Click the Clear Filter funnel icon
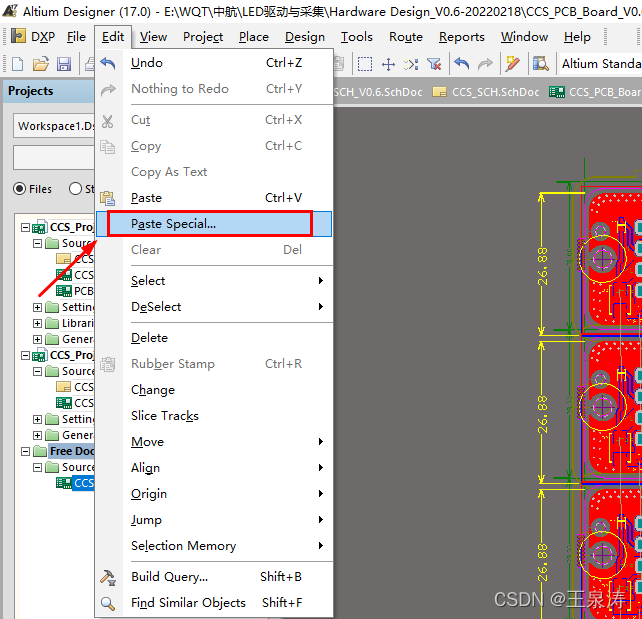Screen dimensions: 642x619 click(x=434, y=64)
